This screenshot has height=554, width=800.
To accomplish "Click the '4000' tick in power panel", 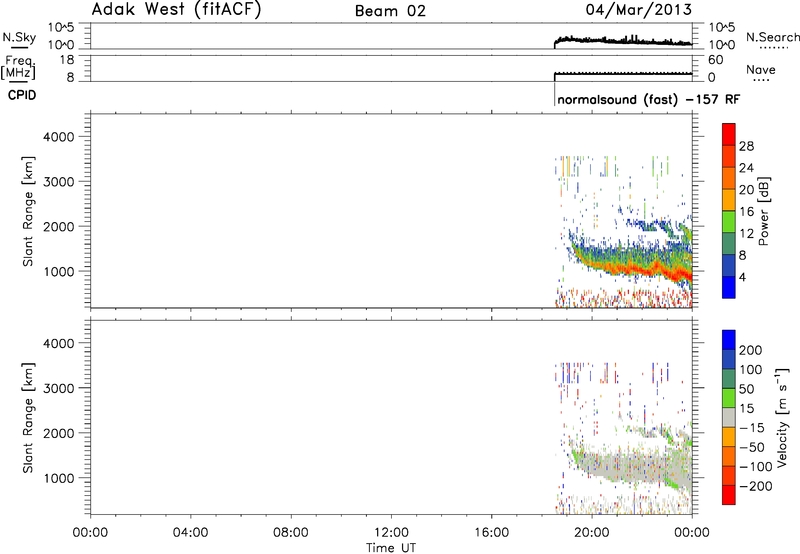I will tap(59, 137).
